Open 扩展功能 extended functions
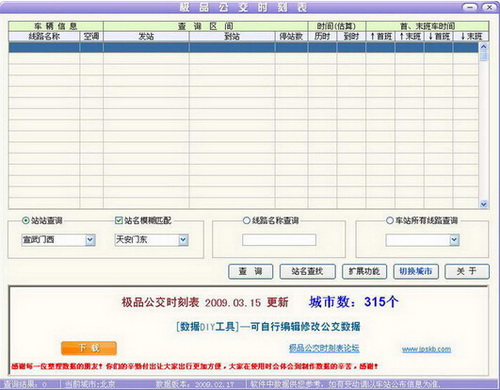The width and height of the screenshot is (500, 390). [364, 272]
